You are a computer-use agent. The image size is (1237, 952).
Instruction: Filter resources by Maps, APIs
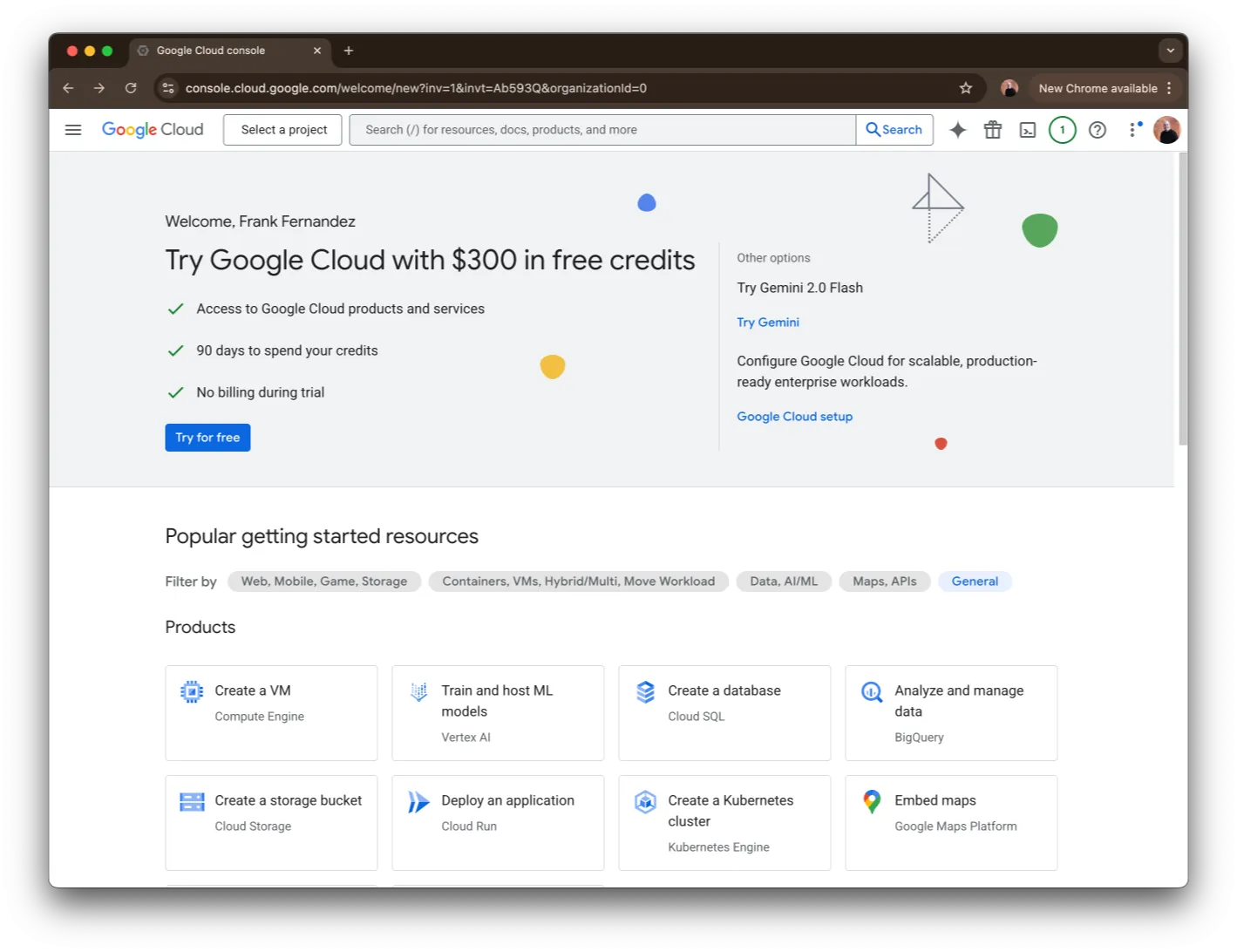coord(885,581)
